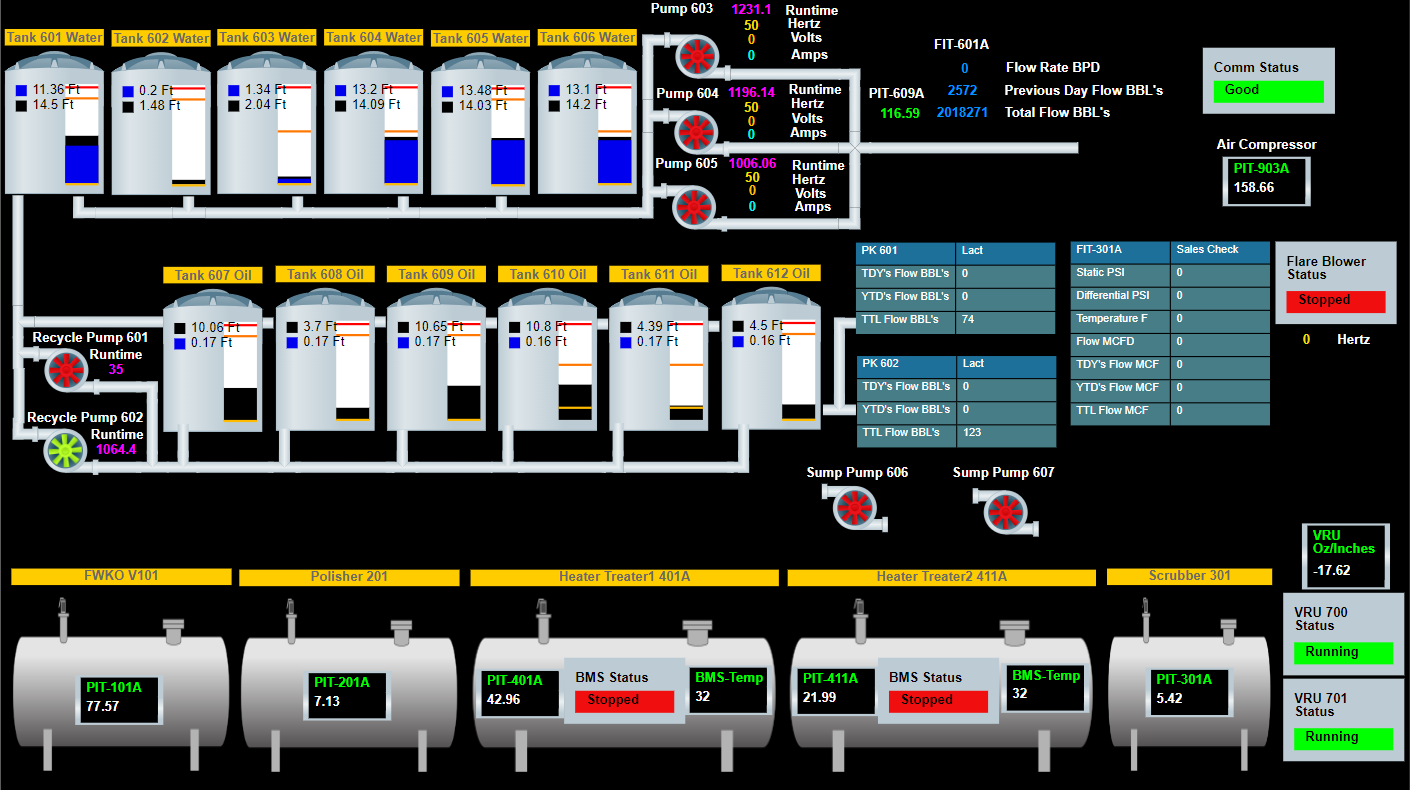
Task: Click the Tank 607 Oil label
Action: (x=213, y=275)
